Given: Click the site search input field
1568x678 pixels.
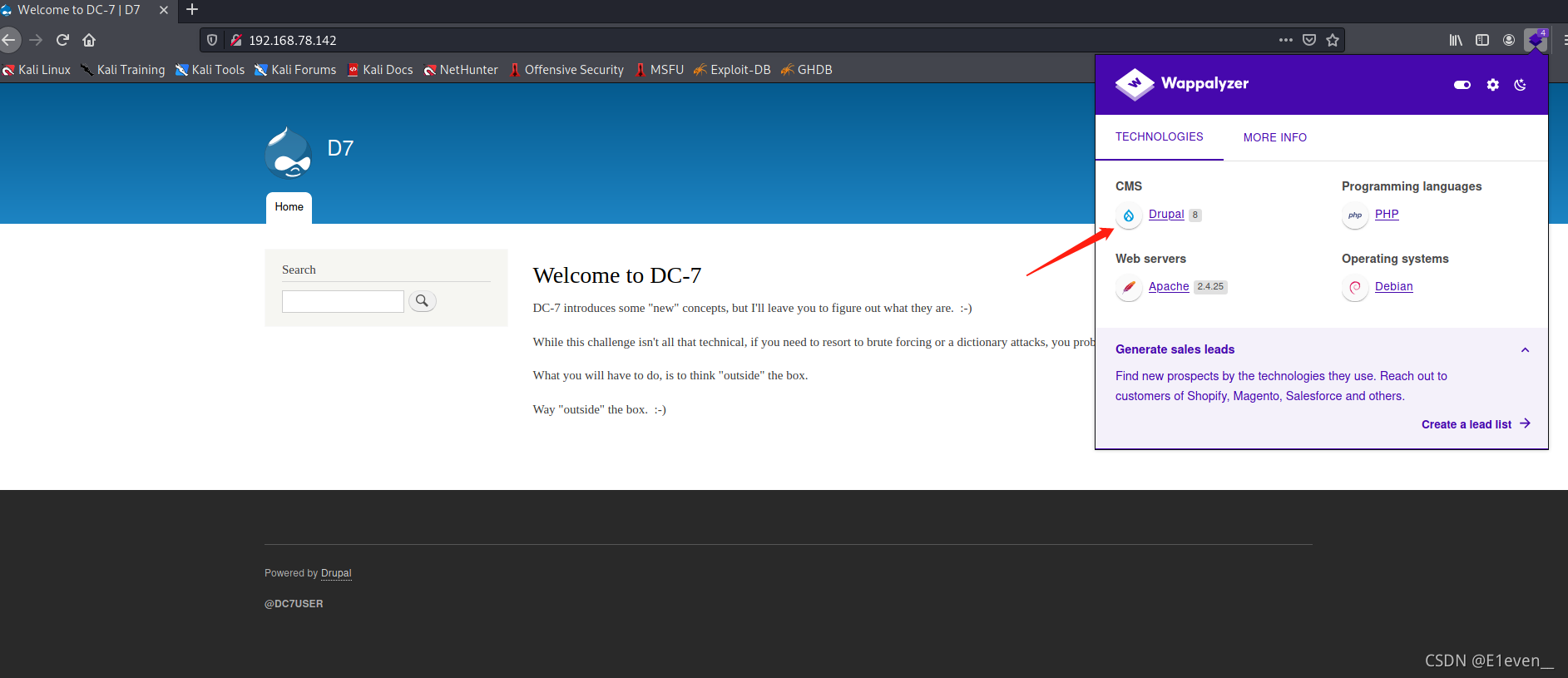Looking at the screenshot, I should tap(343, 301).
